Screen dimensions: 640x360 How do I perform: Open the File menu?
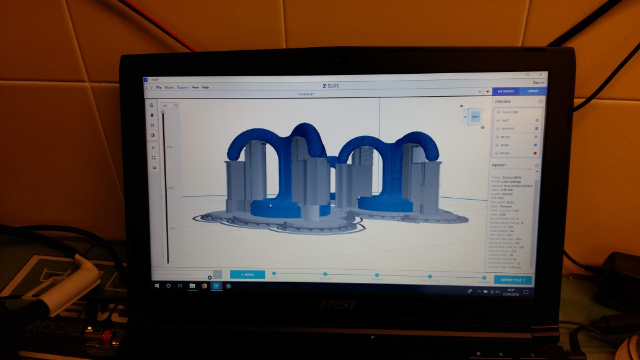pos(158,87)
